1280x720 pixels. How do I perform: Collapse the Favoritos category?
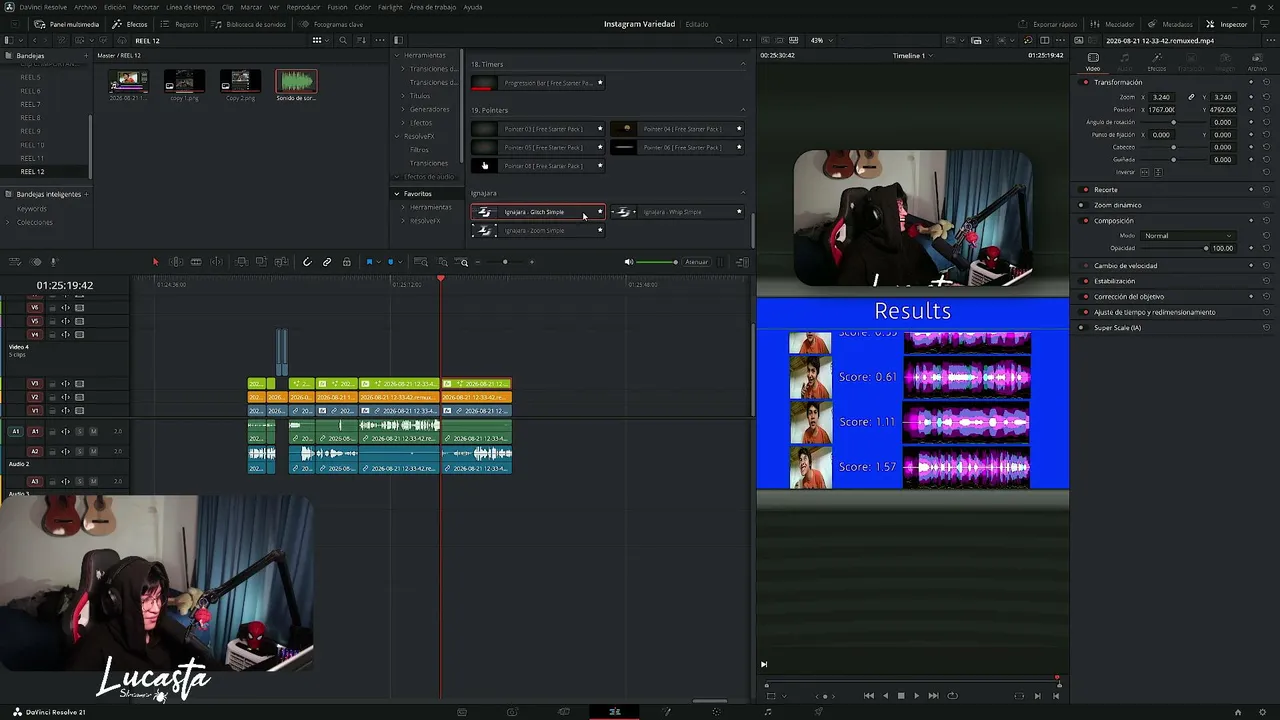click(397, 194)
